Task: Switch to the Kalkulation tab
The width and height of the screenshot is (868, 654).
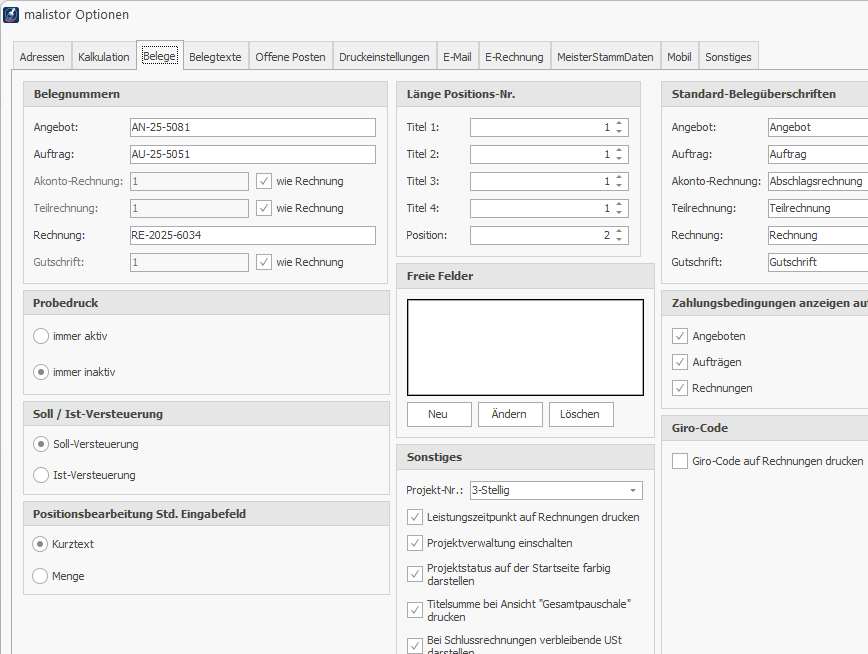Action: 104,57
